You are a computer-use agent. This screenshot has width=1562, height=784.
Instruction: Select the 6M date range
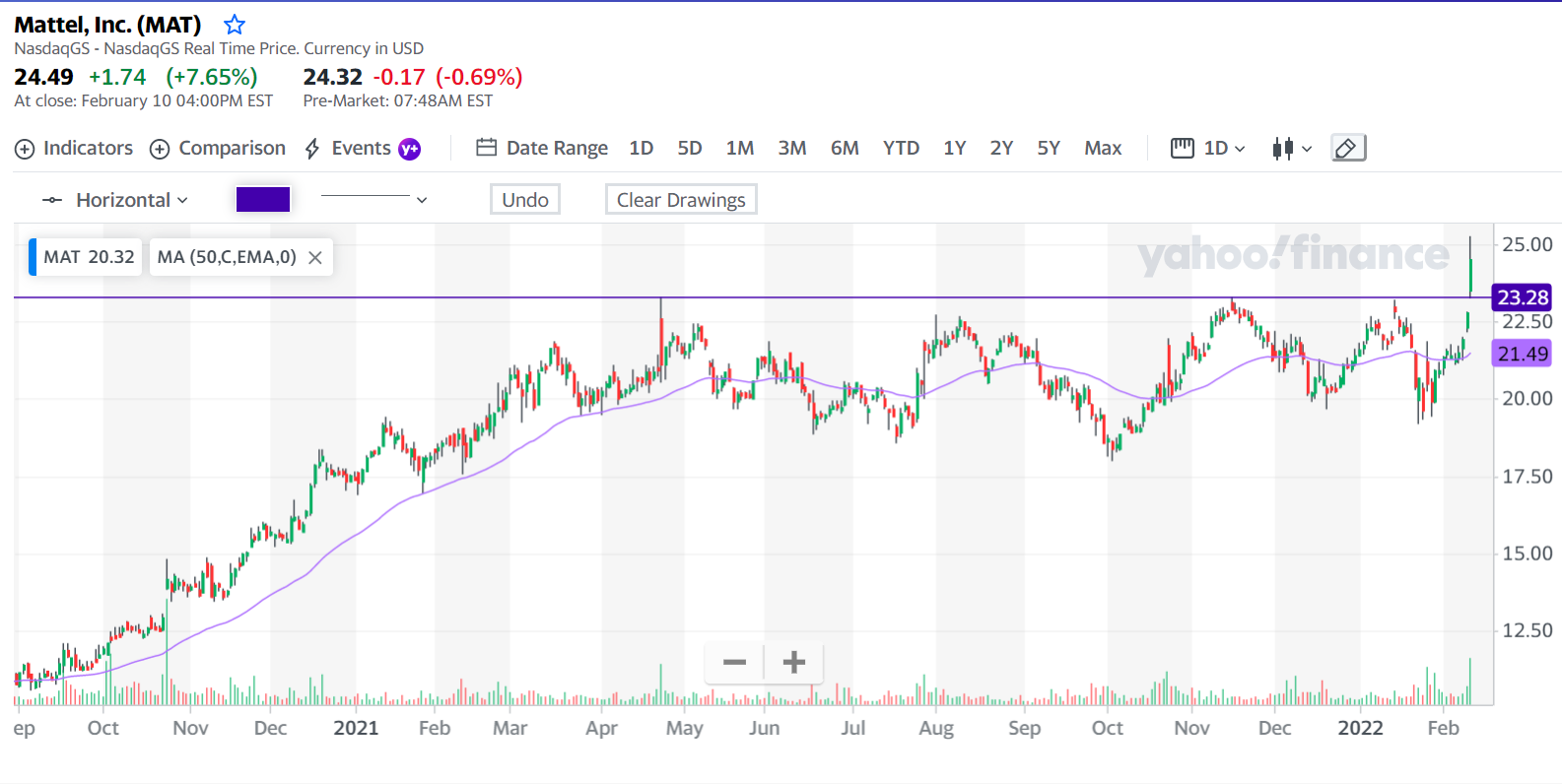click(845, 148)
